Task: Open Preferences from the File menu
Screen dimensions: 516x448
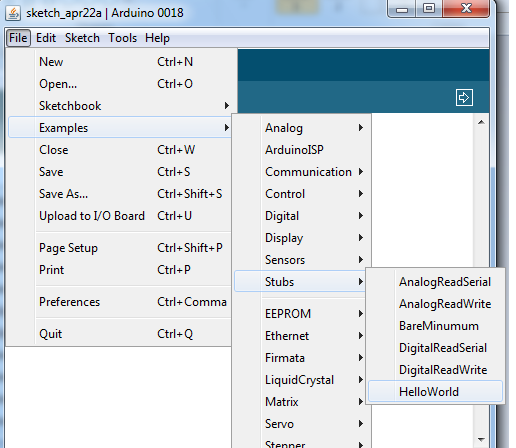Action: point(120,302)
